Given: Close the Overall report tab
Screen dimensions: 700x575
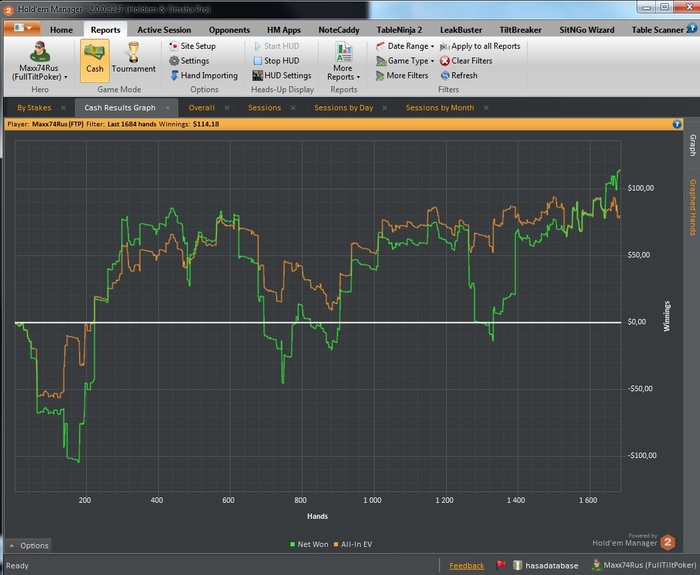Looking at the screenshot, I should (x=227, y=108).
